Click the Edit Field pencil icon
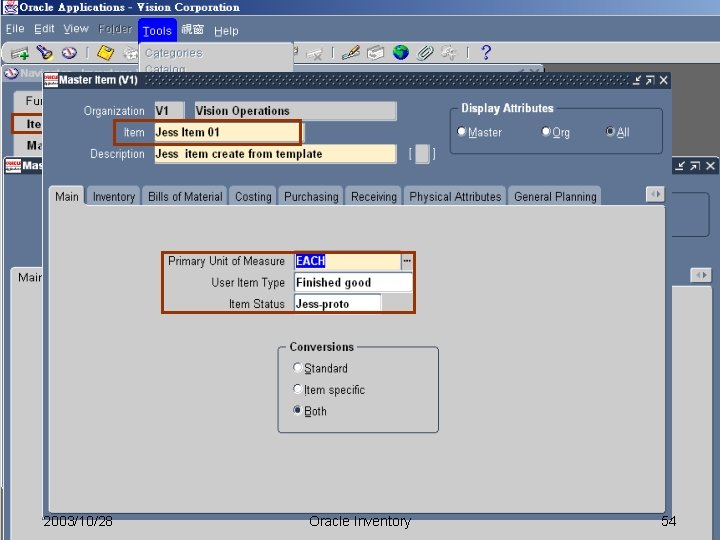720x540 pixels. coord(351,53)
